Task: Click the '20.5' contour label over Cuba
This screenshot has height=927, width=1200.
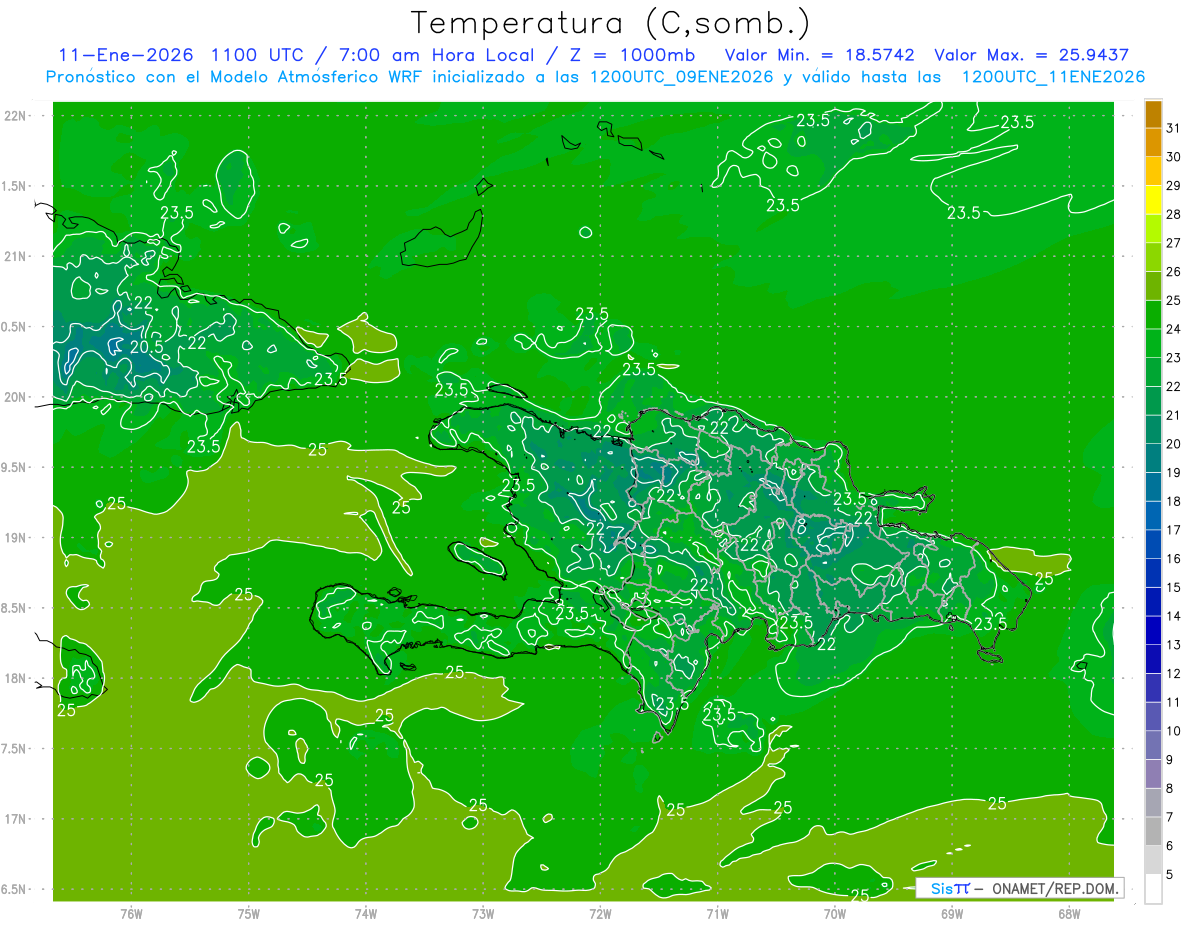Action: pyautogui.click(x=147, y=347)
